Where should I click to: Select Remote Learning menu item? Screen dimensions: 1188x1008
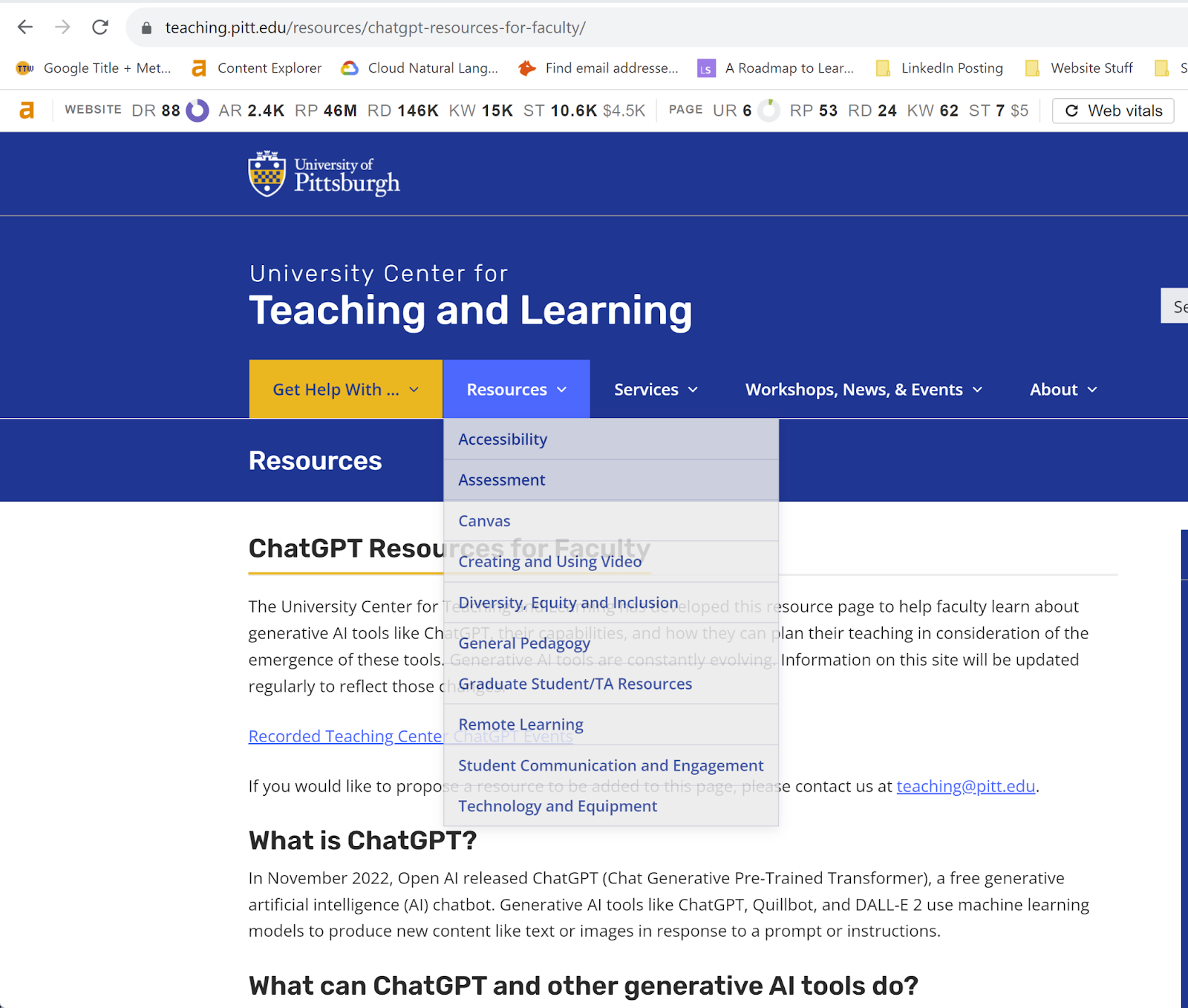point(611,724)
